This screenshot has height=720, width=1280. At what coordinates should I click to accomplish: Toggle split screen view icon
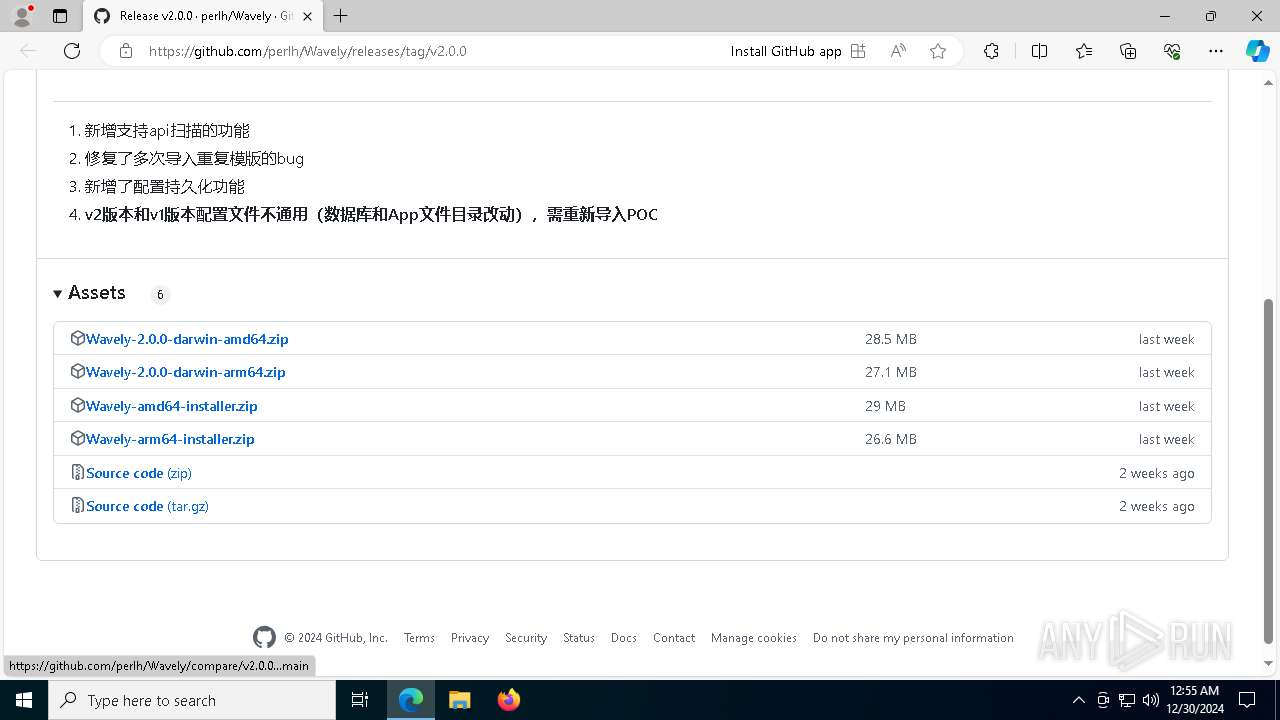1039,51
